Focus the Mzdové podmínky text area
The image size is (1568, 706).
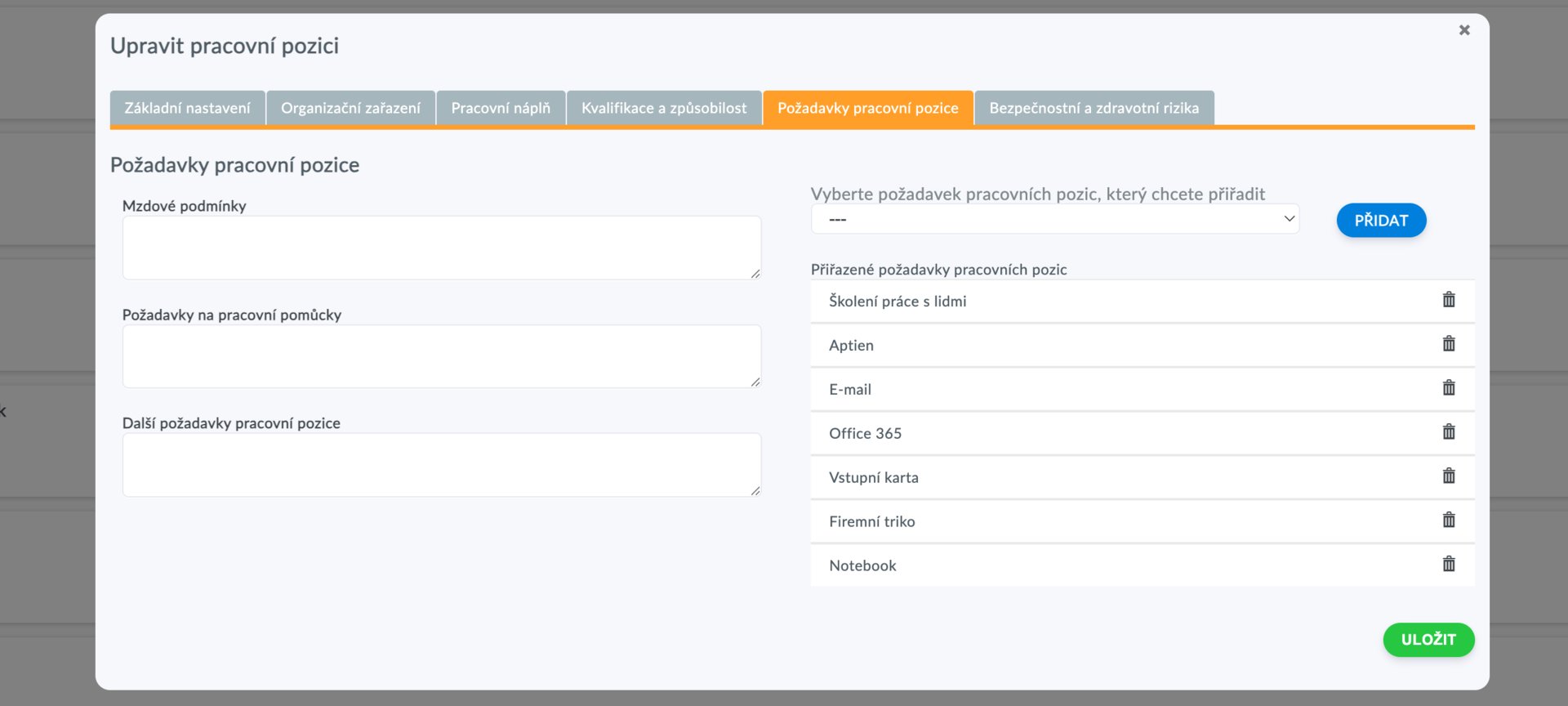tap(442, 248)
